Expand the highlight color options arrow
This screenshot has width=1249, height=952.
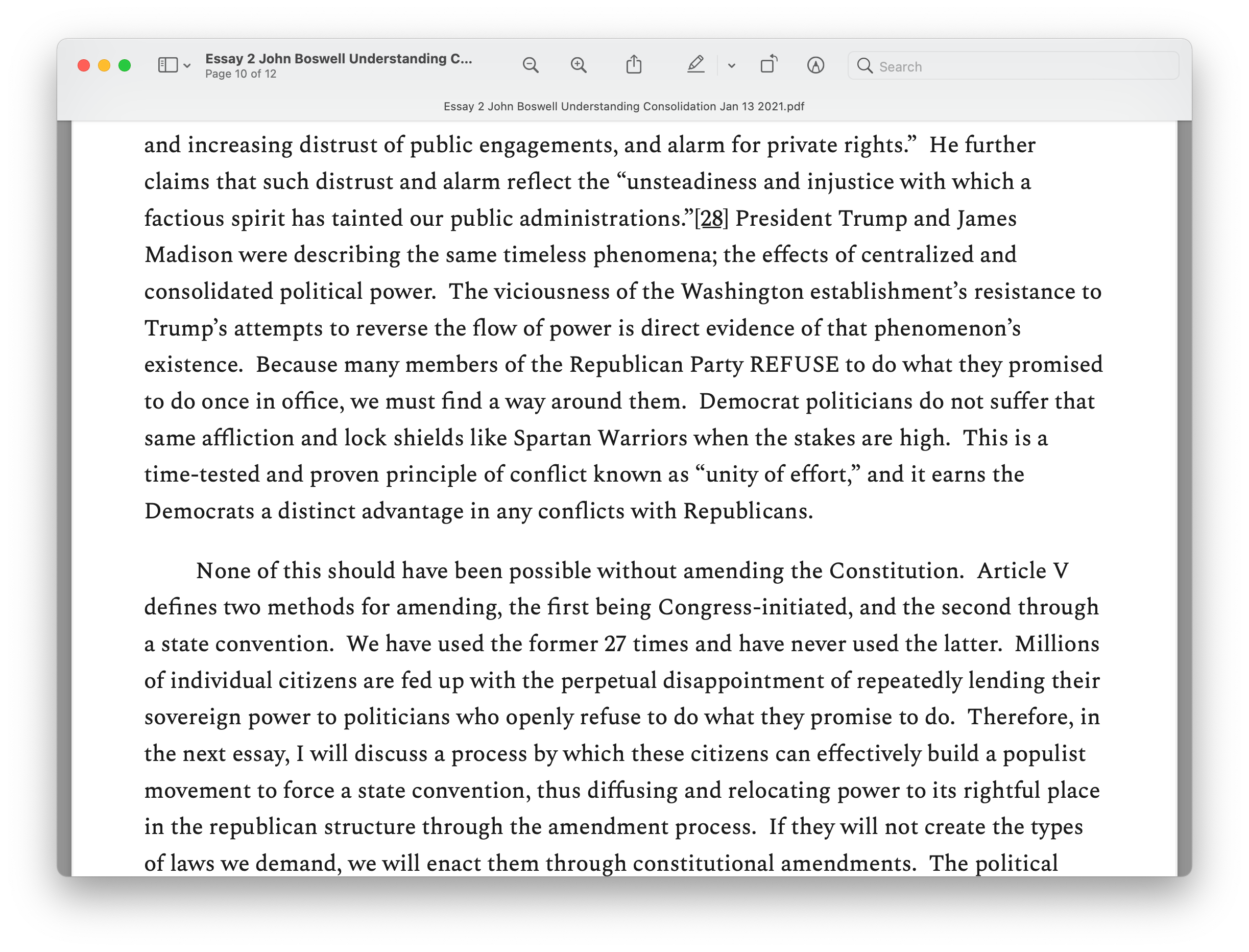tap(731, 66)
